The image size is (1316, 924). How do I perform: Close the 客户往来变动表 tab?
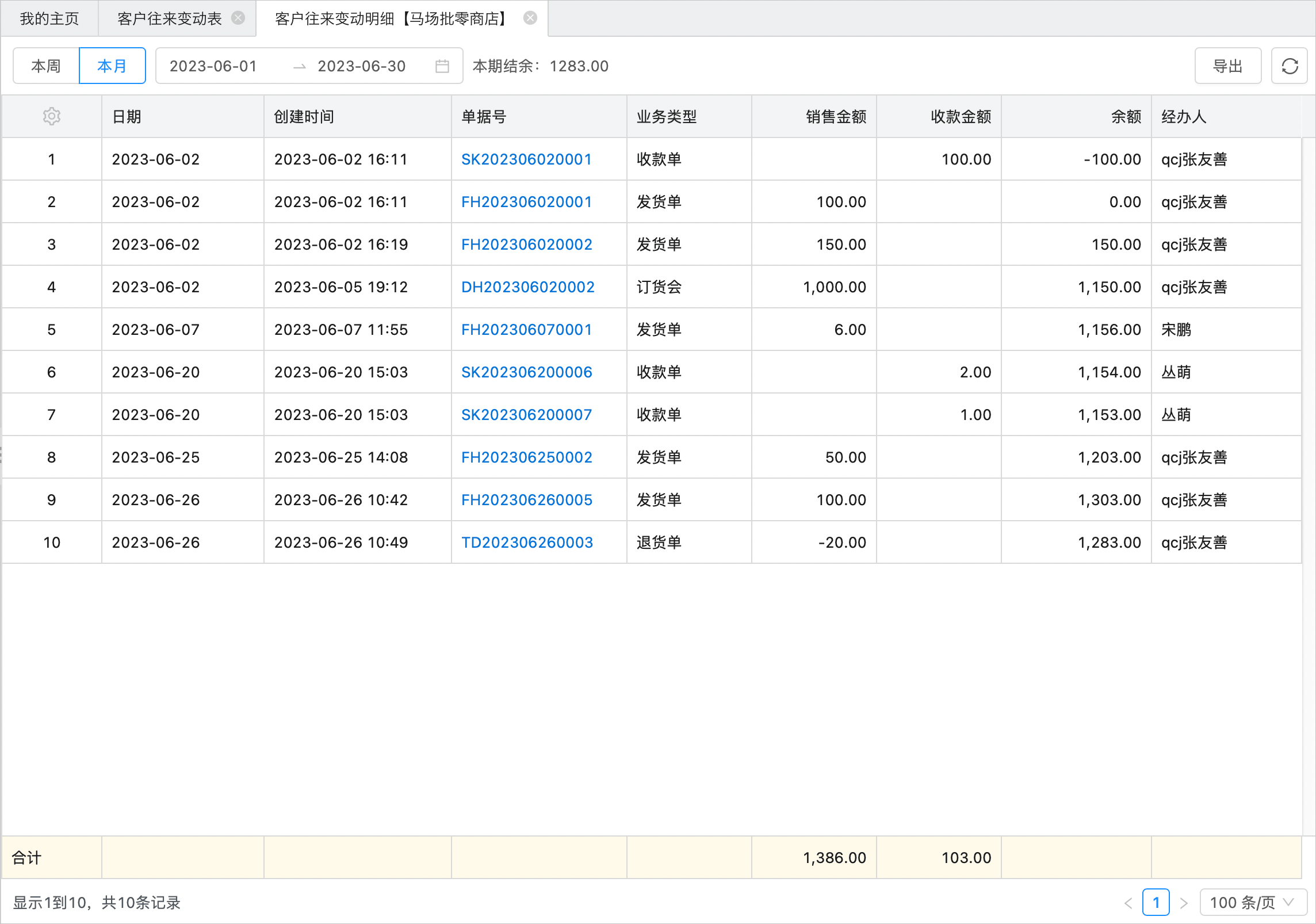pos(238,18)
